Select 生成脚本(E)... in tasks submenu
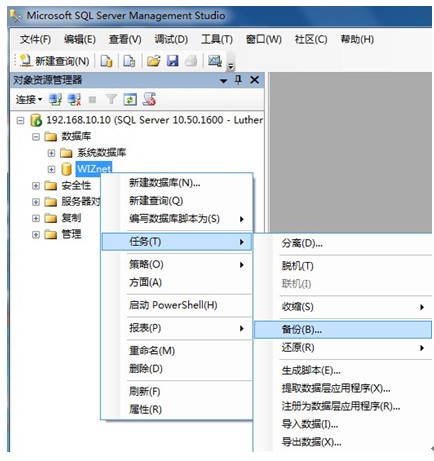Viewport: 434px width, 461px height. tap(343, 370)
